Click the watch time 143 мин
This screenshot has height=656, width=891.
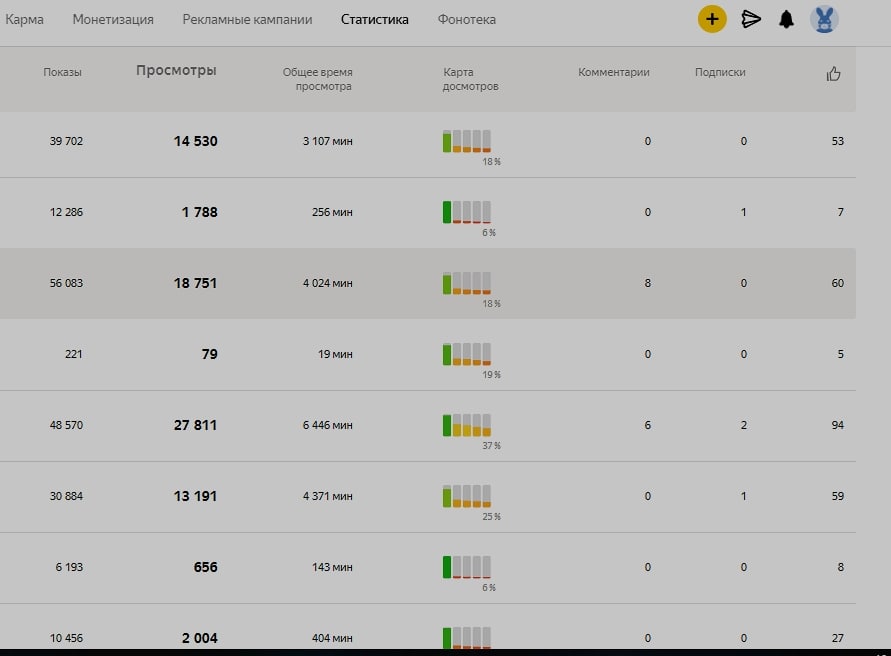pos(332,567)
